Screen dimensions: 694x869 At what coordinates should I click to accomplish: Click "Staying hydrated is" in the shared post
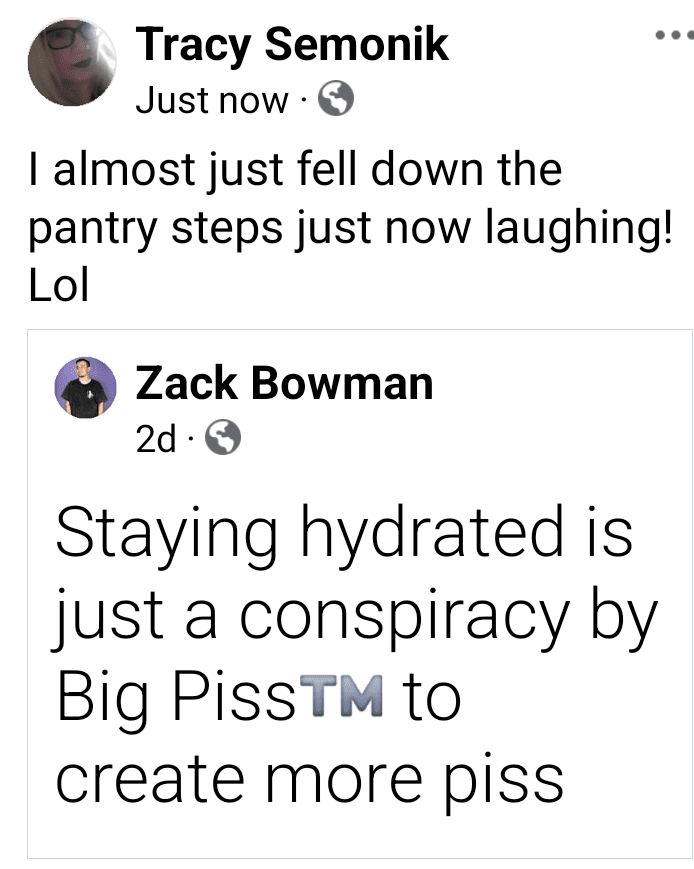pos(343,531)
